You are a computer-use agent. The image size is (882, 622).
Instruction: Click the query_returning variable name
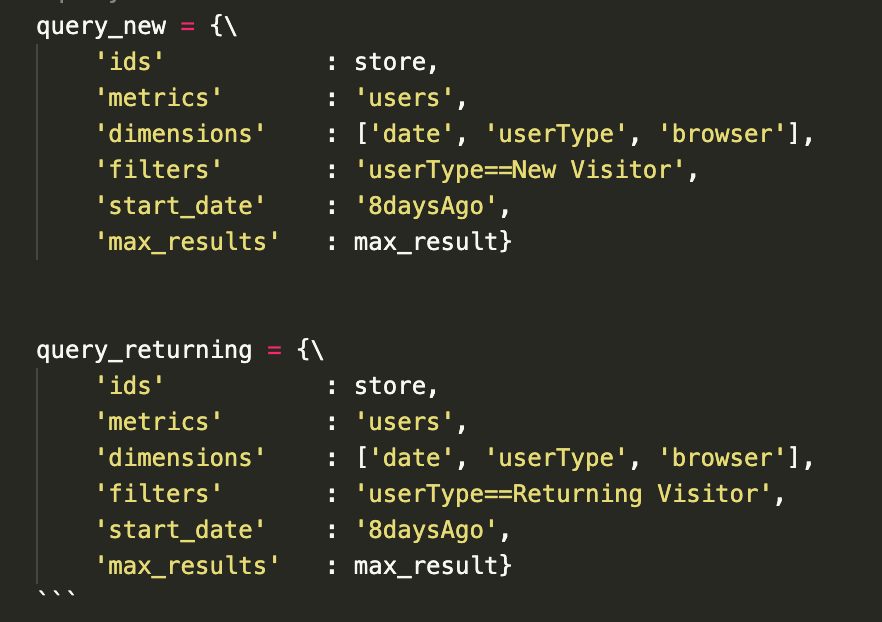click(144, 350)
